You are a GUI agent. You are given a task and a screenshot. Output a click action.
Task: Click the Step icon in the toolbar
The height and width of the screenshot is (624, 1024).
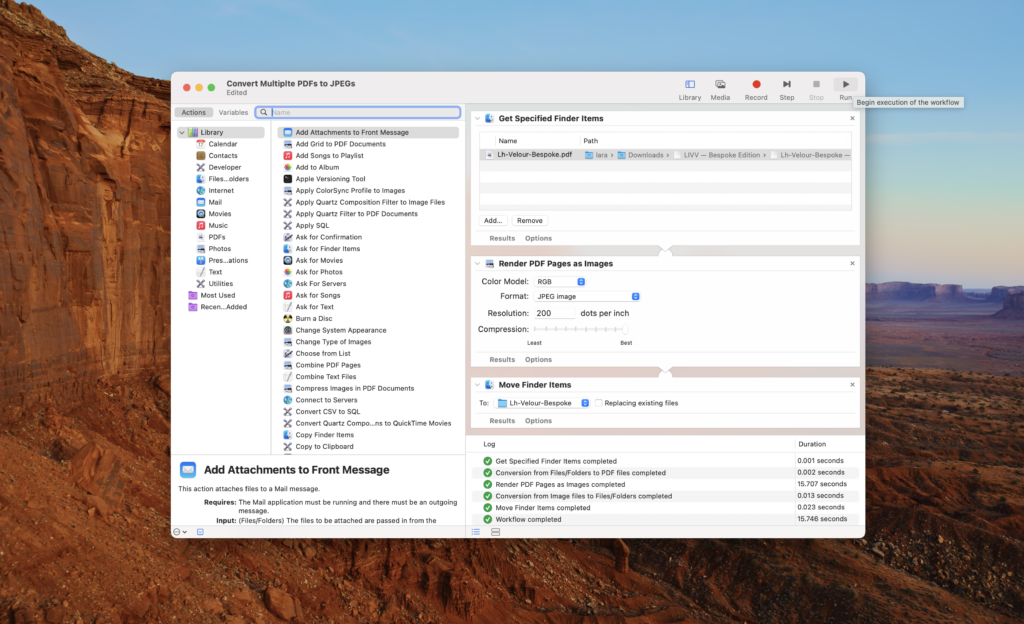pos(787,85)
